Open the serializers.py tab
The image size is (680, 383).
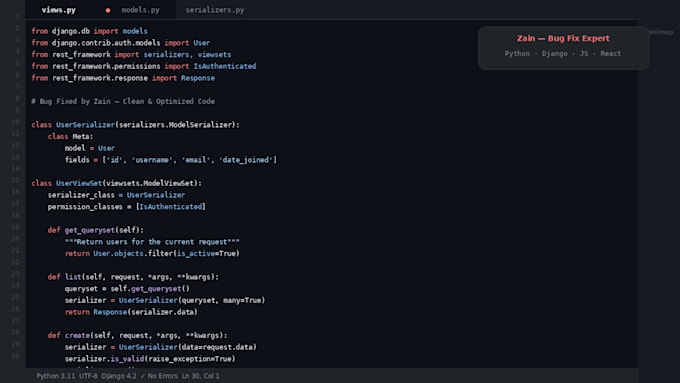click(x=215, y=10)
